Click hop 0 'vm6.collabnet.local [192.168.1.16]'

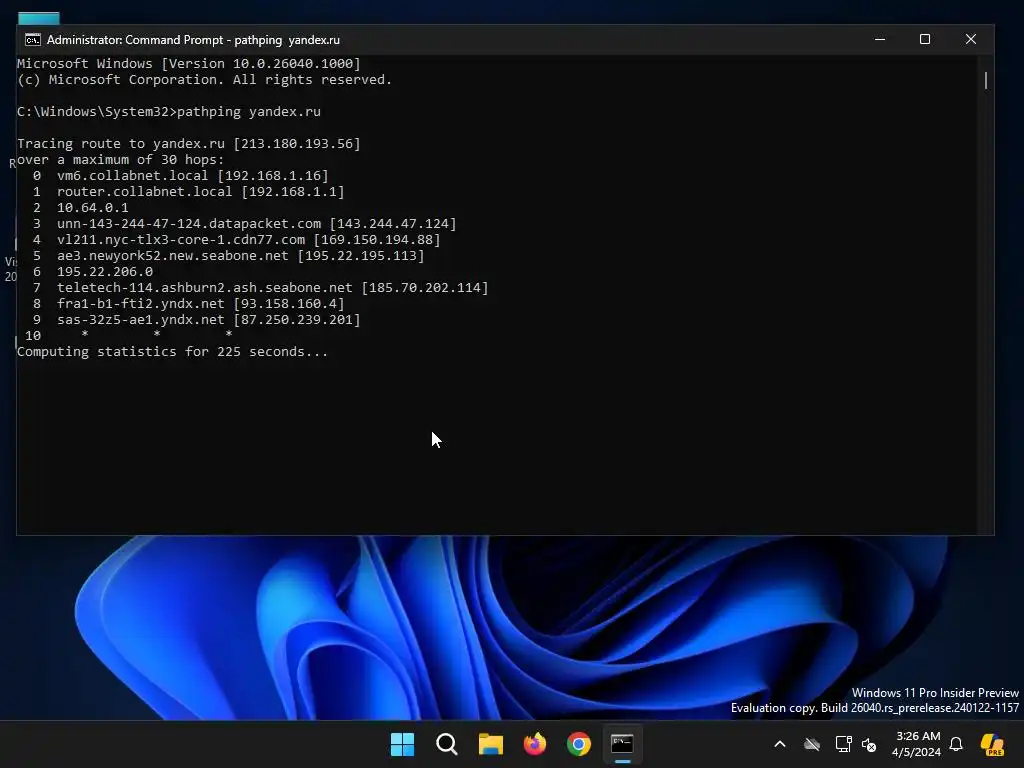193,176
